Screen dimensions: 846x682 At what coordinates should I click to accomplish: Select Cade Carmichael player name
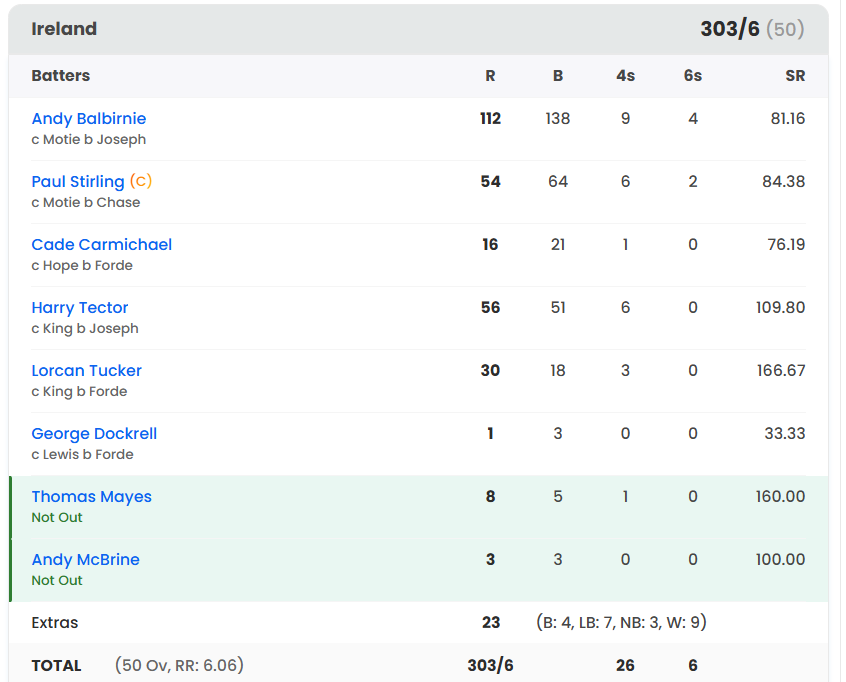tap(101, 244)
